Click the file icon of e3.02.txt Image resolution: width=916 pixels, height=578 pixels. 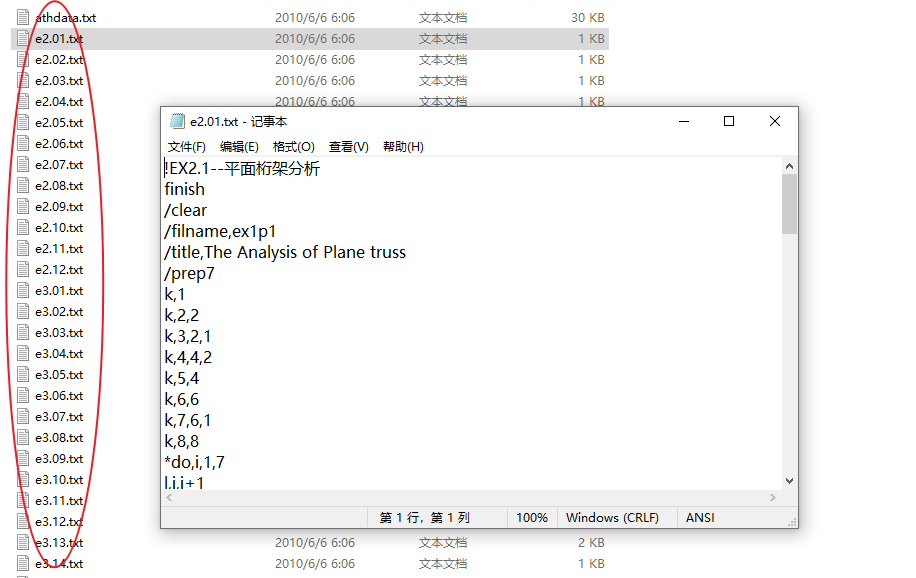coord(23,312)
